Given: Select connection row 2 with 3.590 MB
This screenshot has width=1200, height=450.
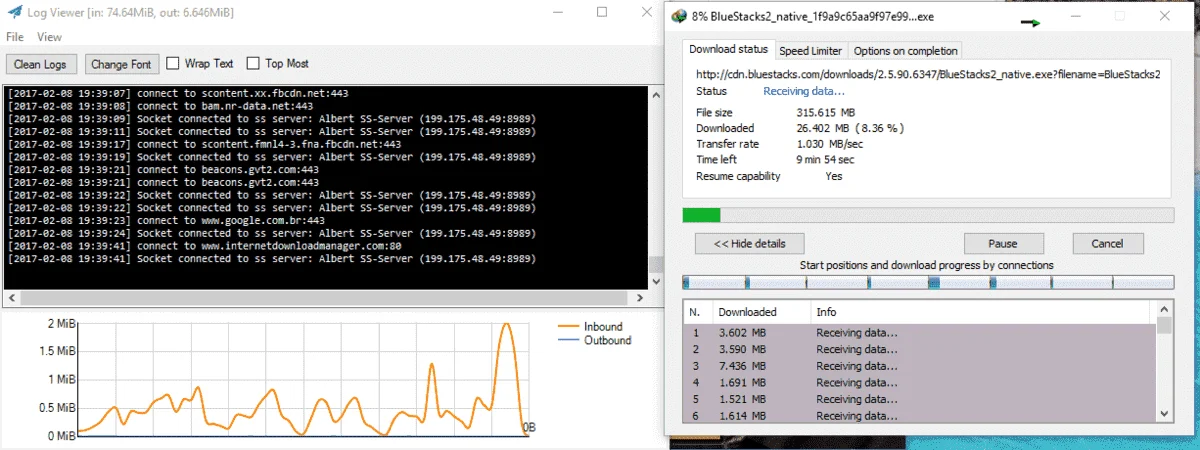Looking at the screenshot, I should (920, 349).
